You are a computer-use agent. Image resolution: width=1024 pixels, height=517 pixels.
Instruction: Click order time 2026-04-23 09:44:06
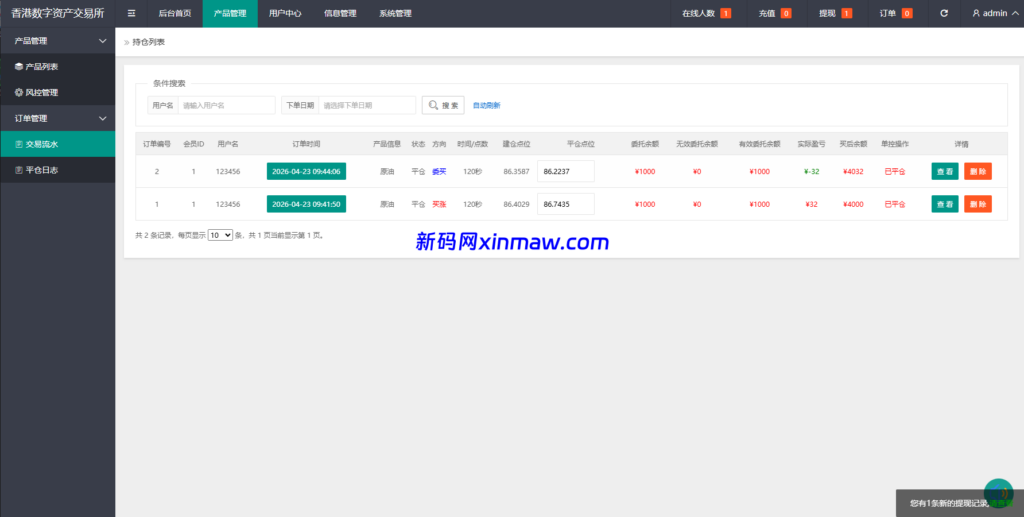(306, 171)
